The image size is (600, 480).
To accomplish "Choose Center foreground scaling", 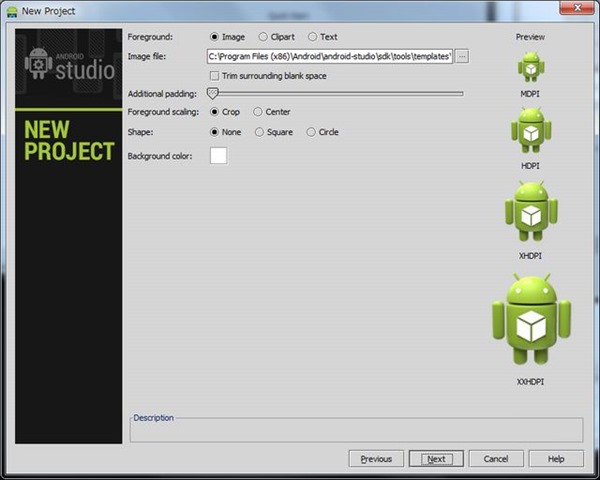I will tap(258, 112).
